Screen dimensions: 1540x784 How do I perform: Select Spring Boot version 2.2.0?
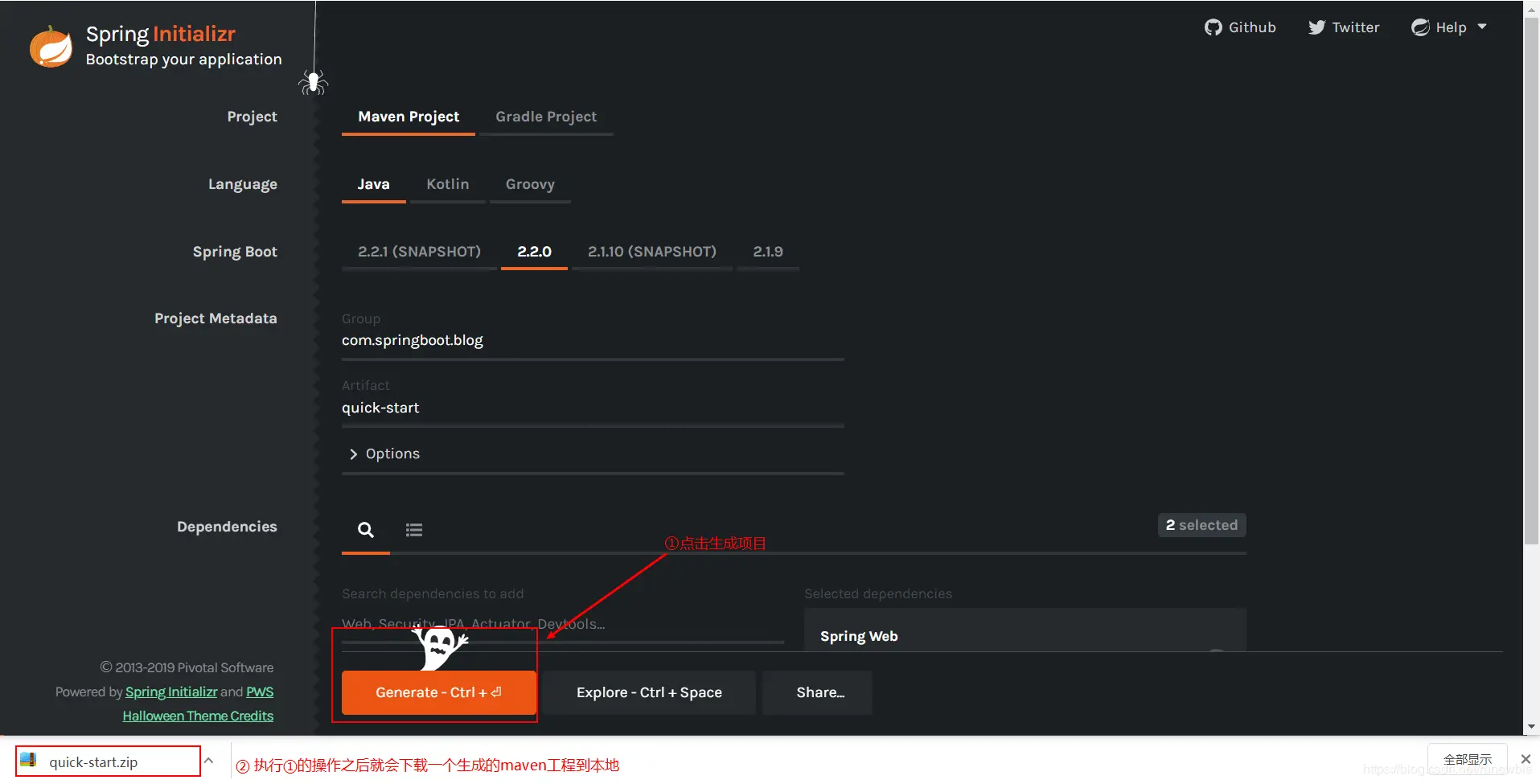coord(534,252)
